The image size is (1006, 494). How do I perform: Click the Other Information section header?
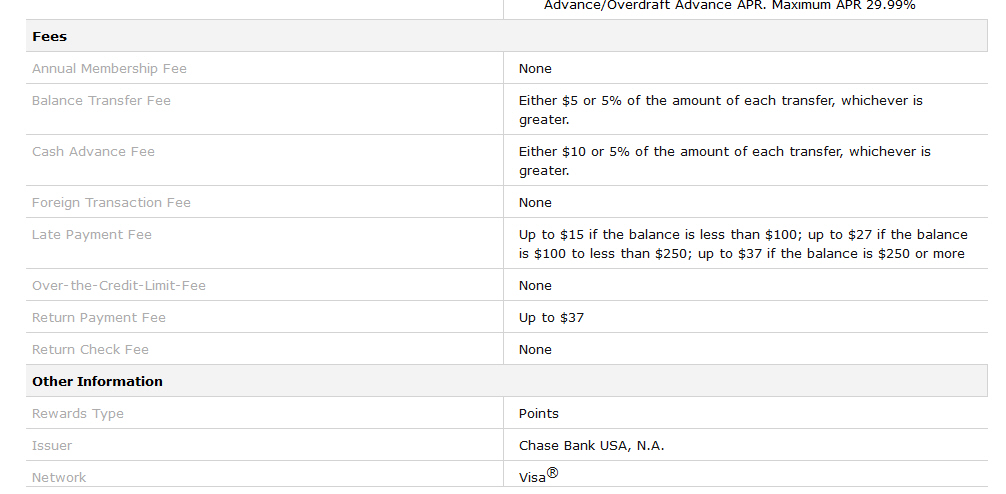(98, 381)
